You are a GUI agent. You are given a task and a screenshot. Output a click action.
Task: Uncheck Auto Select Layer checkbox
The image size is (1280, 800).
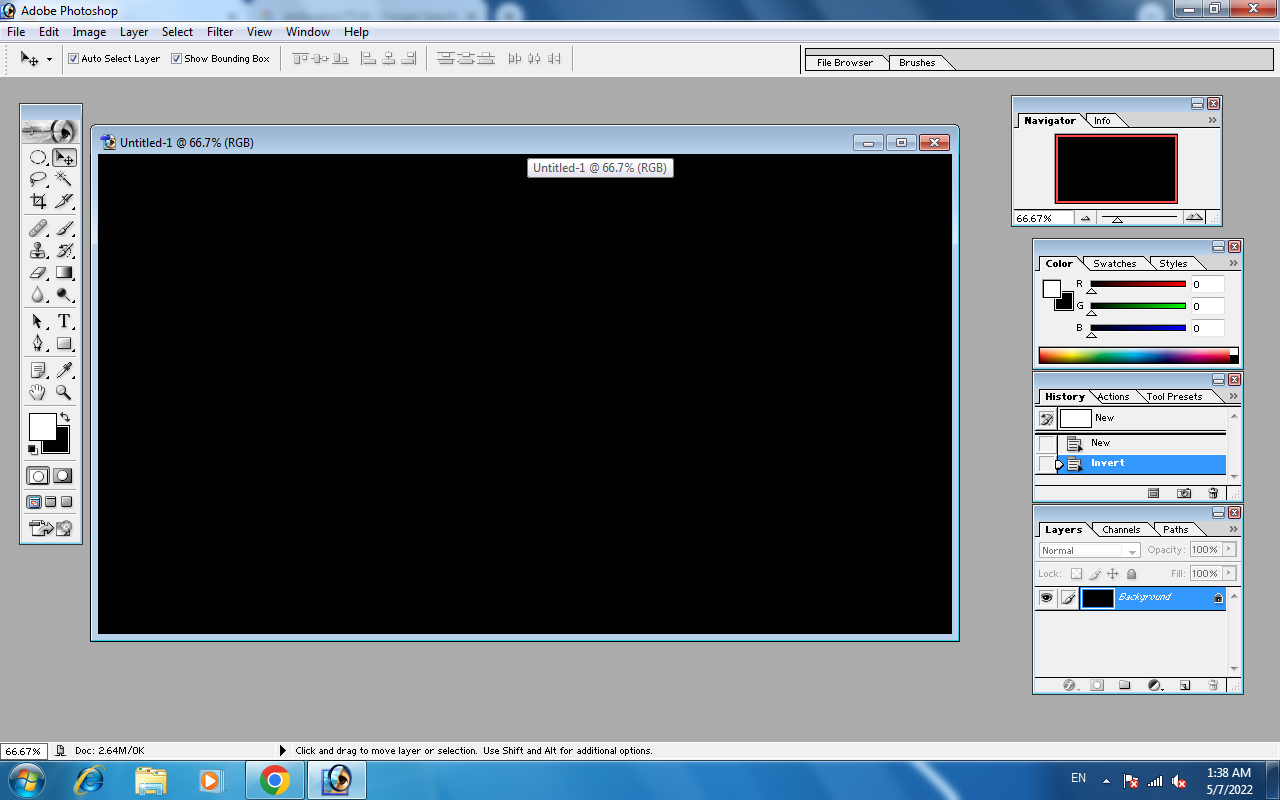(x=73, y=59)
